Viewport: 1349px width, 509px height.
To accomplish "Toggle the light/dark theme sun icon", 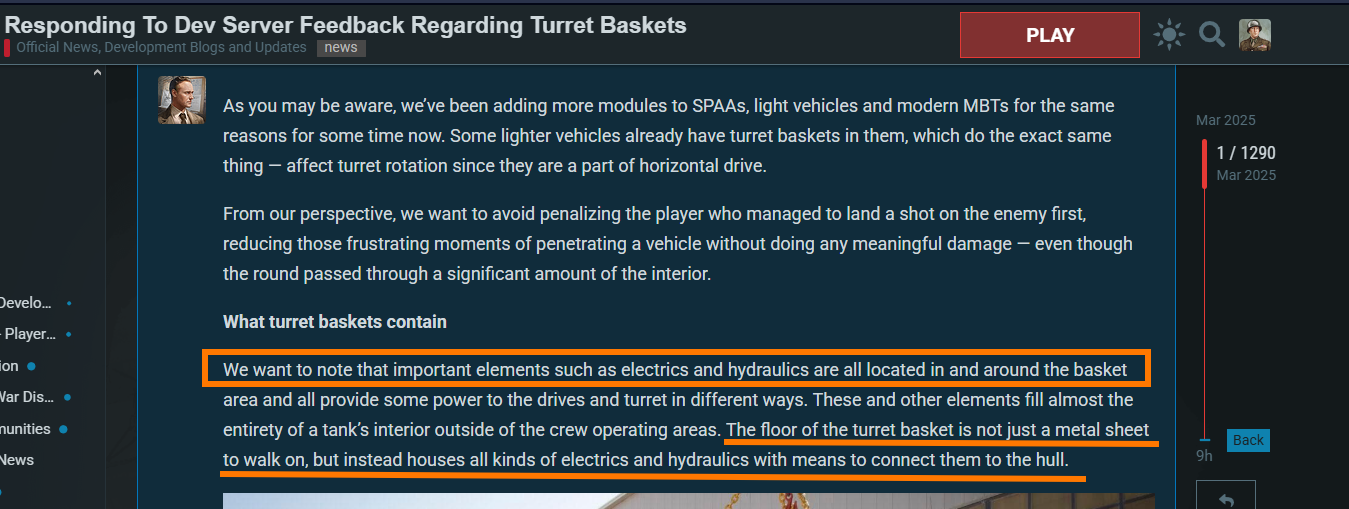I will click(x=1168, y=35).
